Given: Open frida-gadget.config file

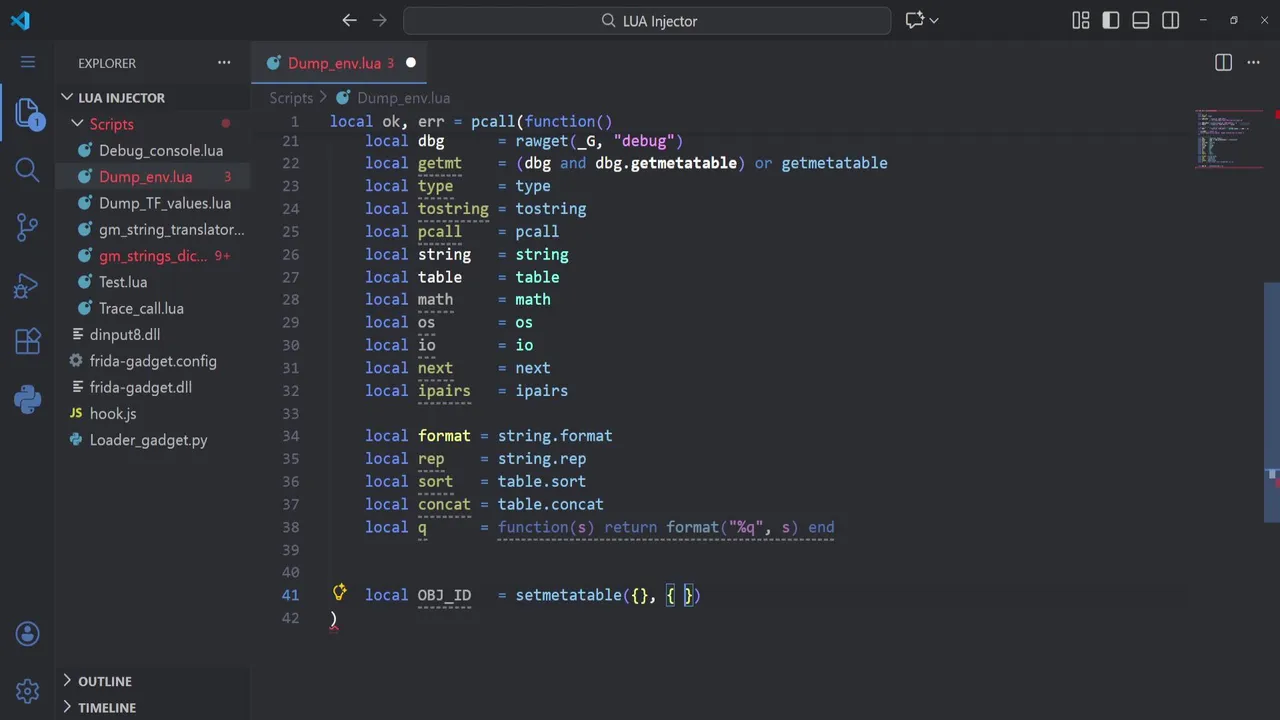Looking at the screenshot, I should click(x=152, y=361).
